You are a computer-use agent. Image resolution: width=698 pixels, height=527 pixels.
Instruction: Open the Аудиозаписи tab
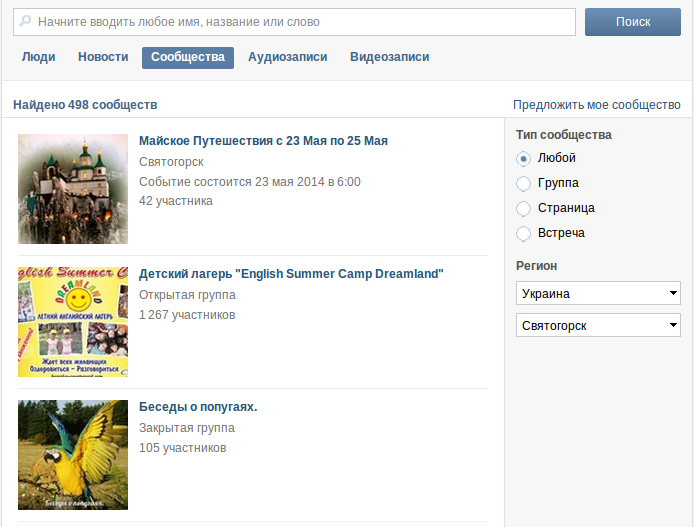(x=288, y=57)
